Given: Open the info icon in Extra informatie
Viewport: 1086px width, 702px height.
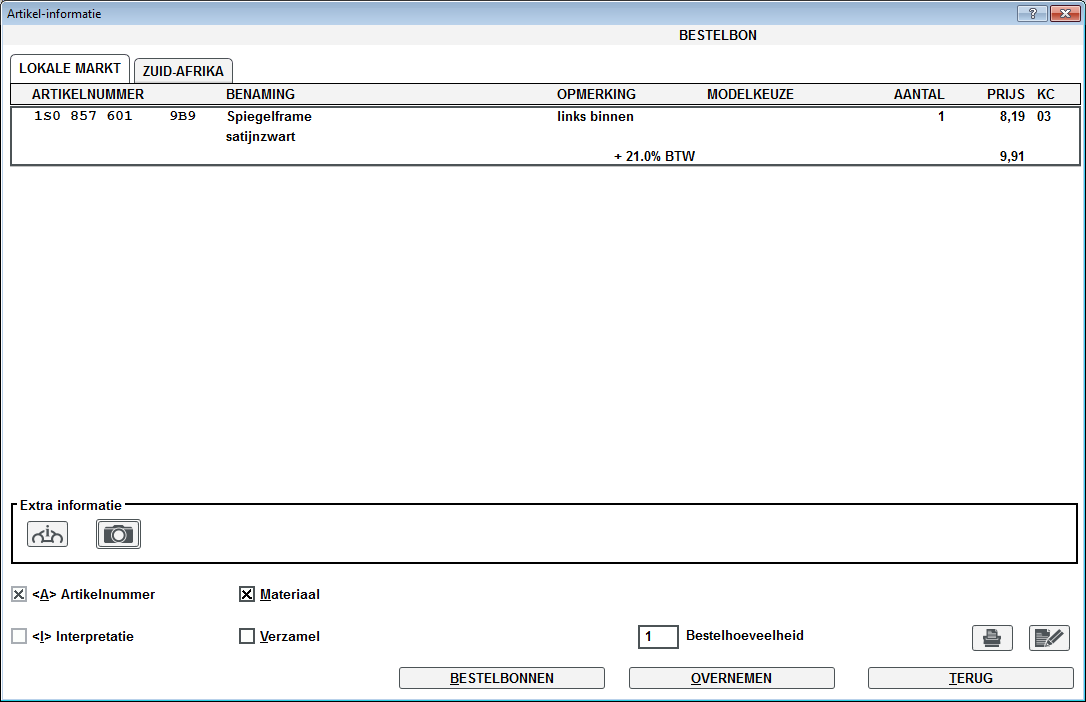Looking at the screenshot, I should tap(47, 535).
